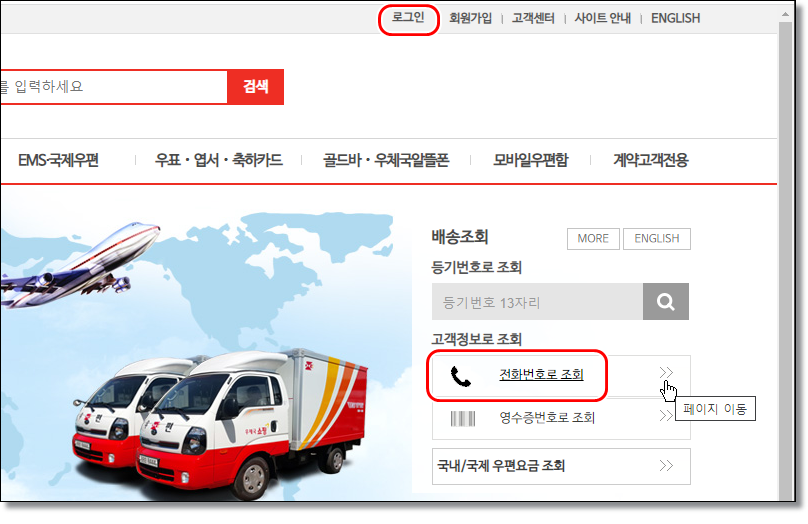Open the 회원가입 sign-up link
Screen dimensions: 808x524
[470, 19]
